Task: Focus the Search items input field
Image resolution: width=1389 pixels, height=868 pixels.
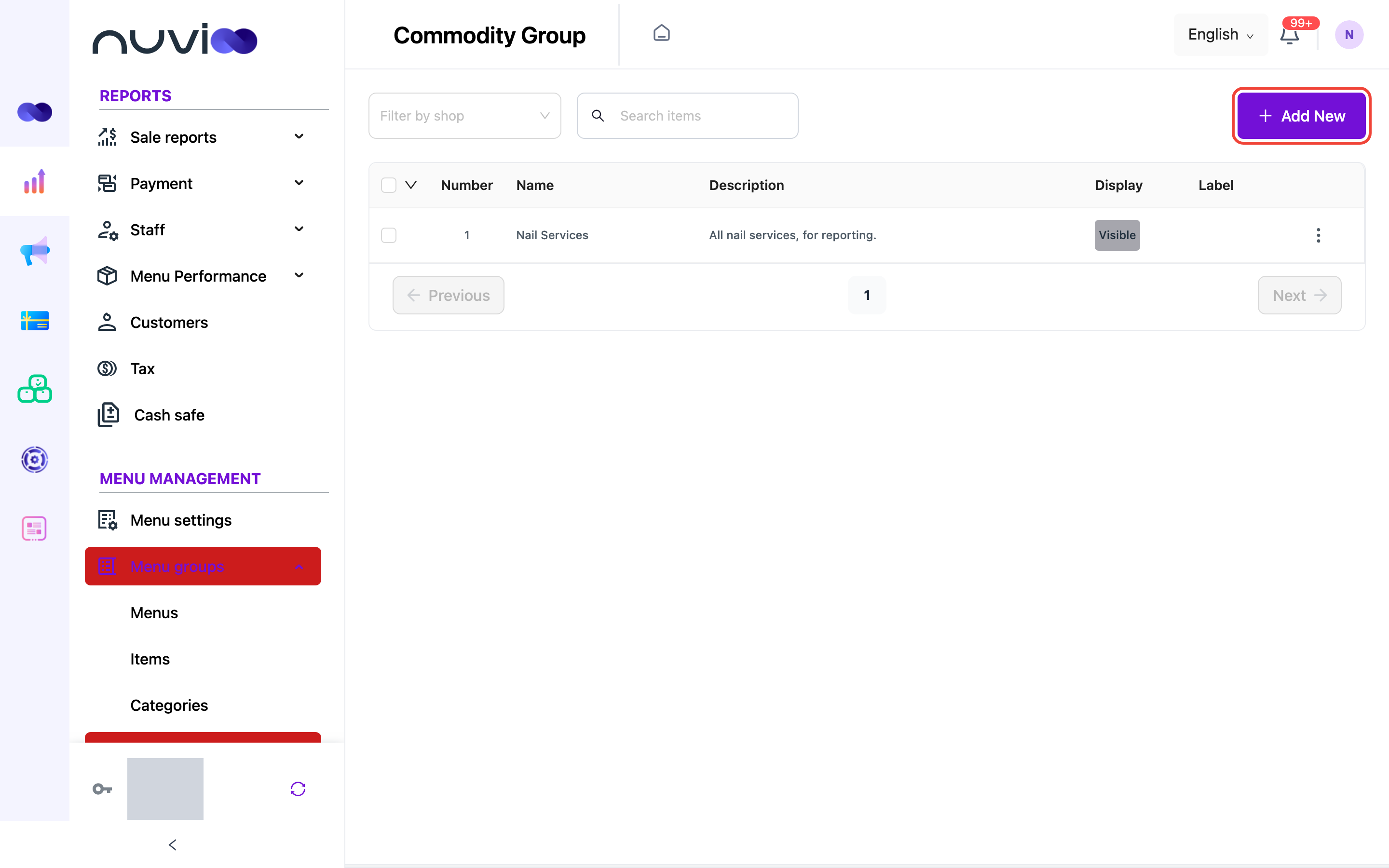Action: click(x=687, y=116)
